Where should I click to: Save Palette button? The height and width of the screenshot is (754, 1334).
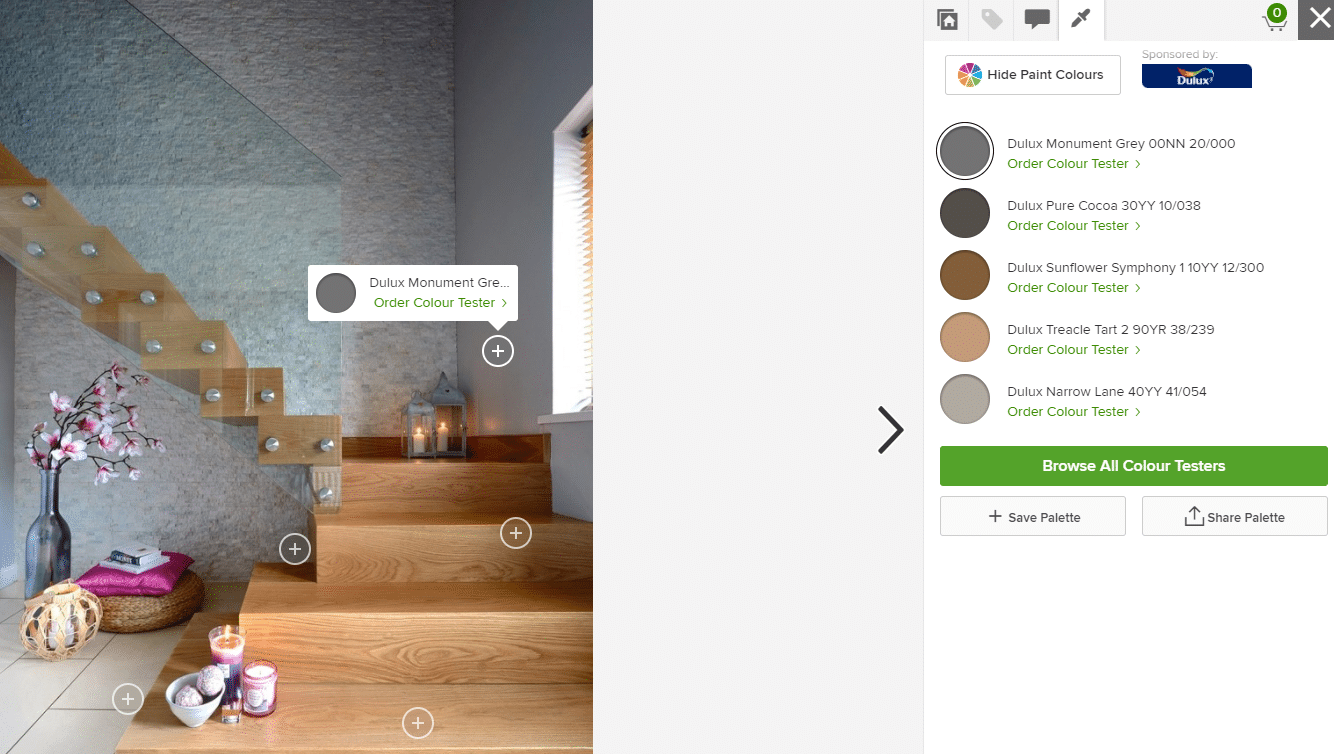[x=1033, y=517]
